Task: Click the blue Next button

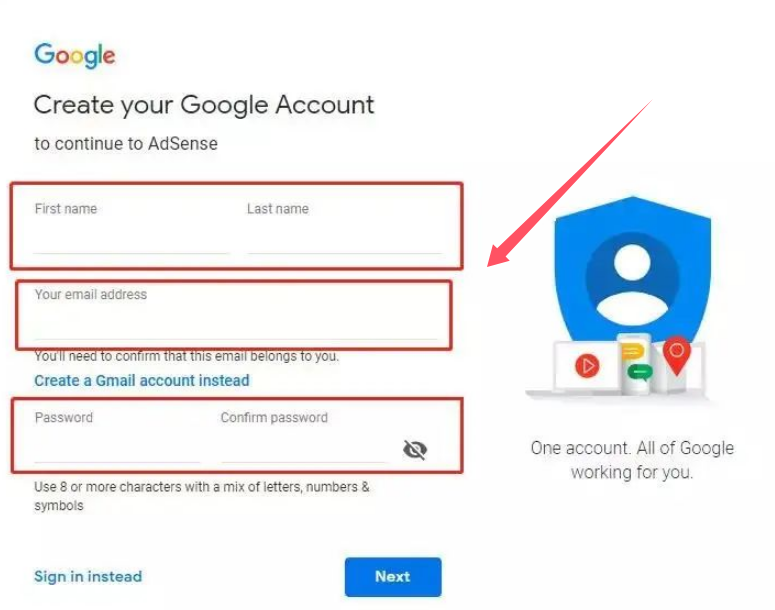Action: [393, 577]
